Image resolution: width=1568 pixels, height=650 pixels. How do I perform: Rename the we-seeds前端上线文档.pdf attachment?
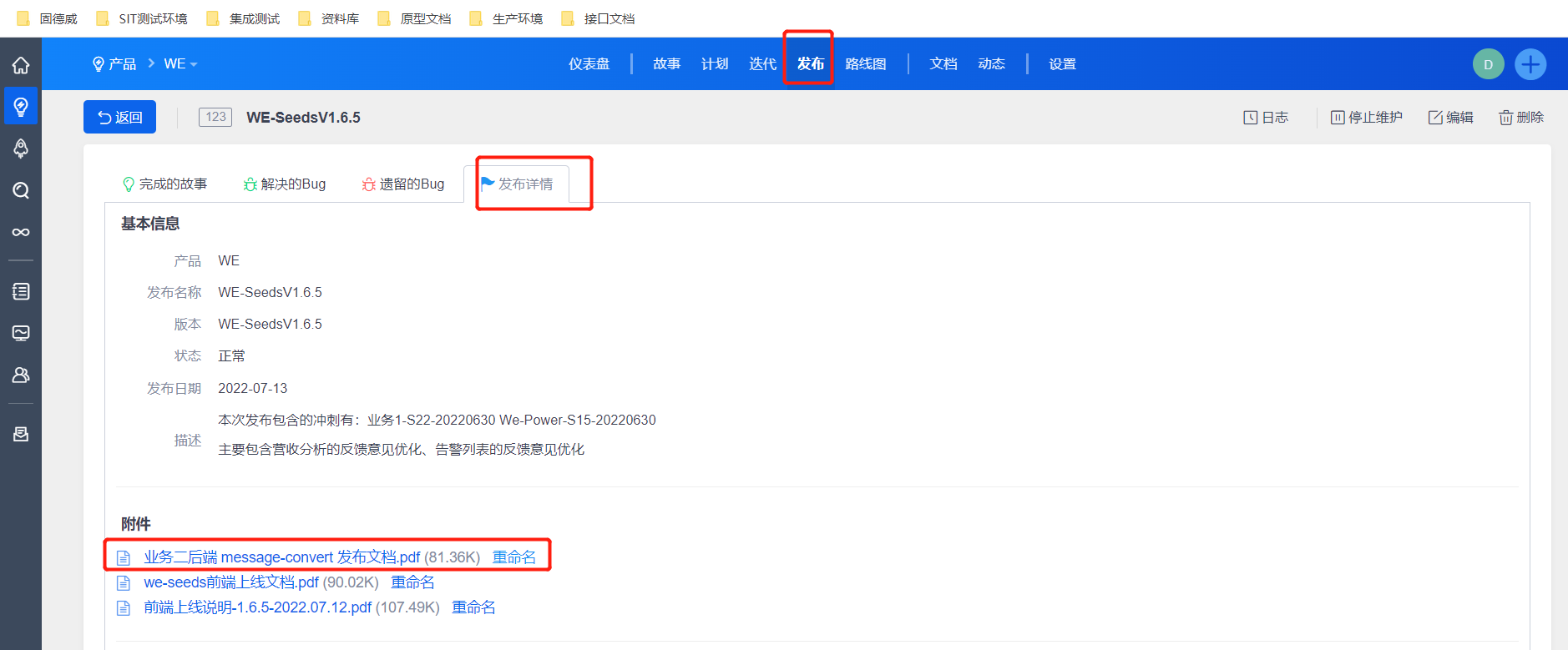[x=412, y=582]
